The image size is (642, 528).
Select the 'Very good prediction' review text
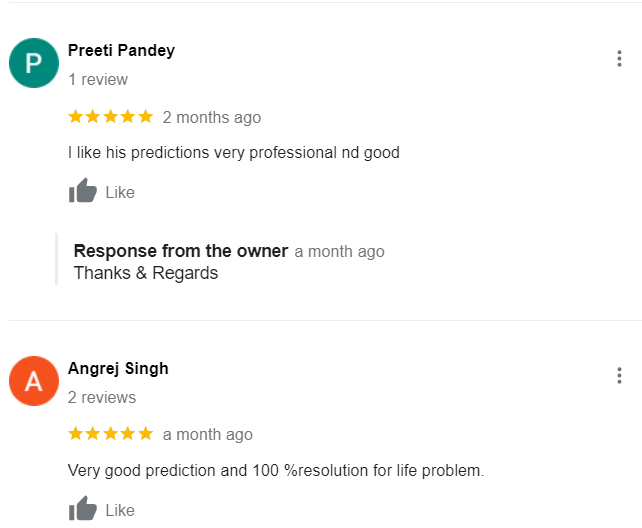click(x=276, y=470)
